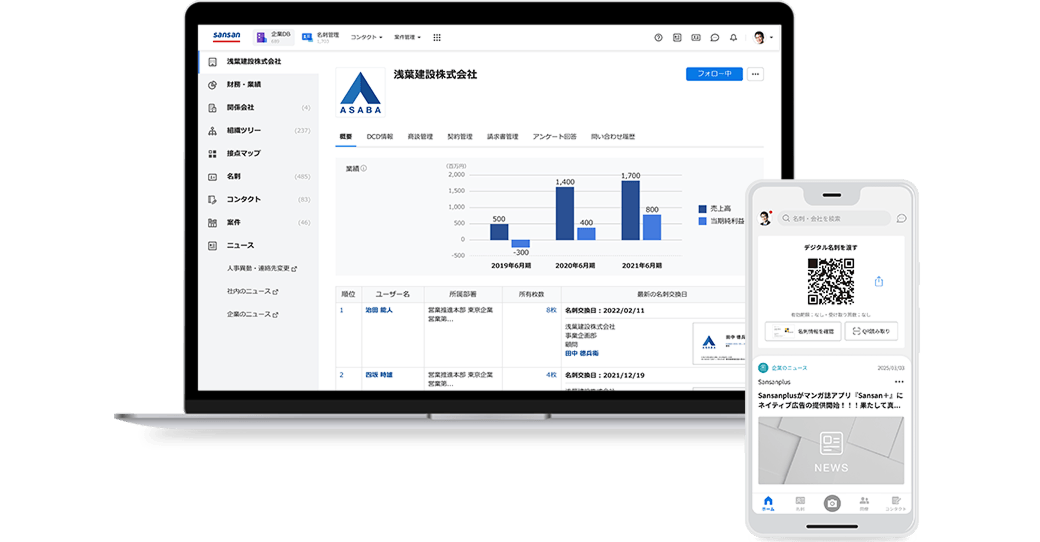Open the 名刺管理 section icon
This screenshot has width=1040, height=542.
pyautogui.click(x=307, y=37)
